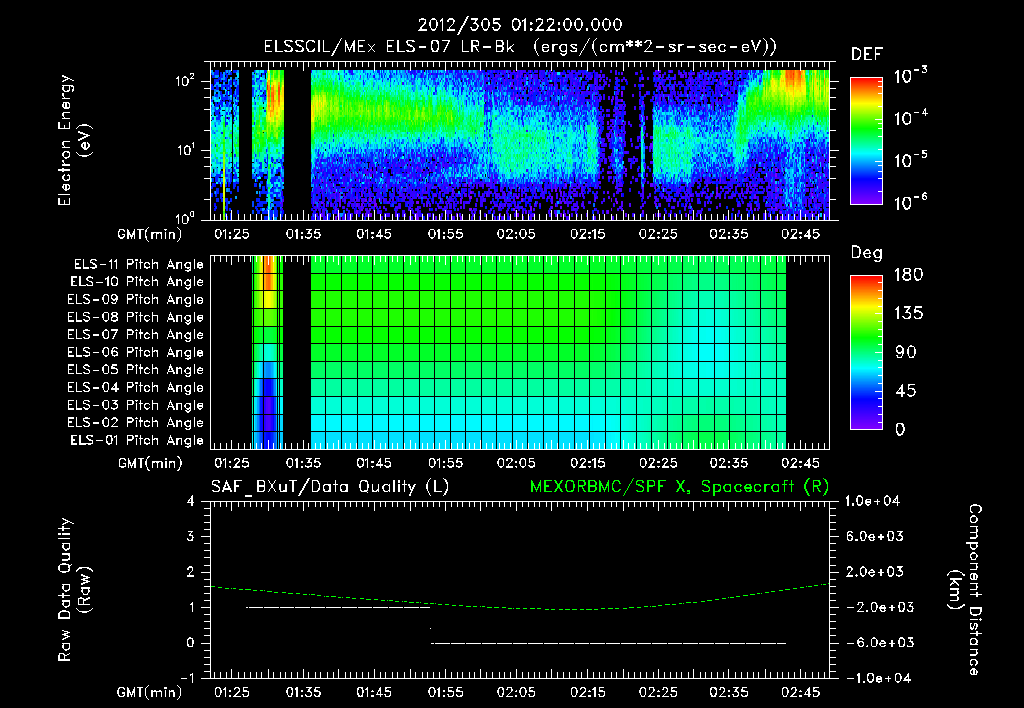Click the 10^-3 value on DEF scale

coord(910,76)
